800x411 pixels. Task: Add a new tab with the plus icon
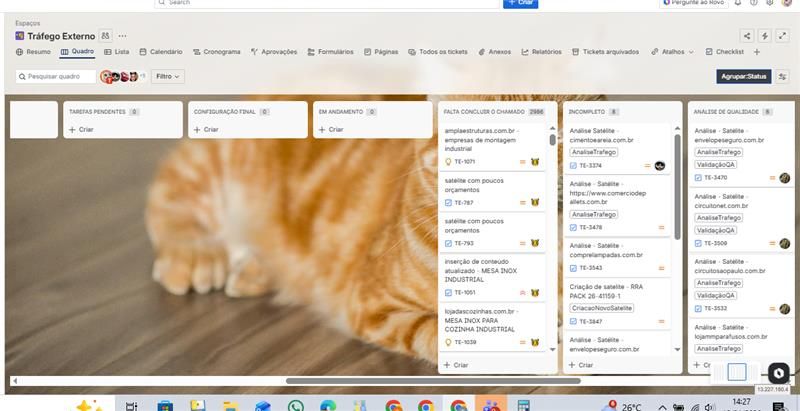click(757, 52)
